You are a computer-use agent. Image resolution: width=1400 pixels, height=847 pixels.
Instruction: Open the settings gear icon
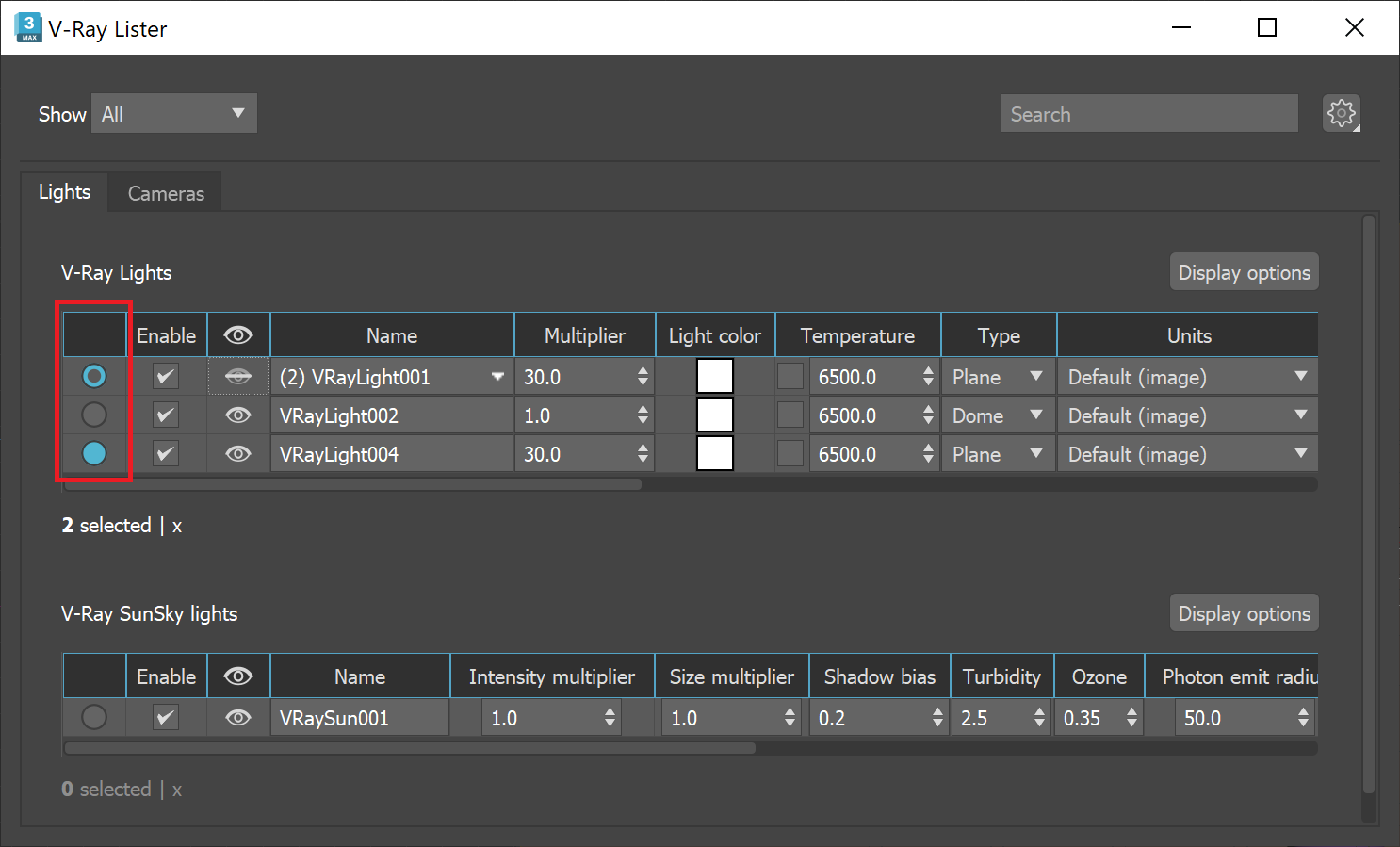click(1341, 113)
